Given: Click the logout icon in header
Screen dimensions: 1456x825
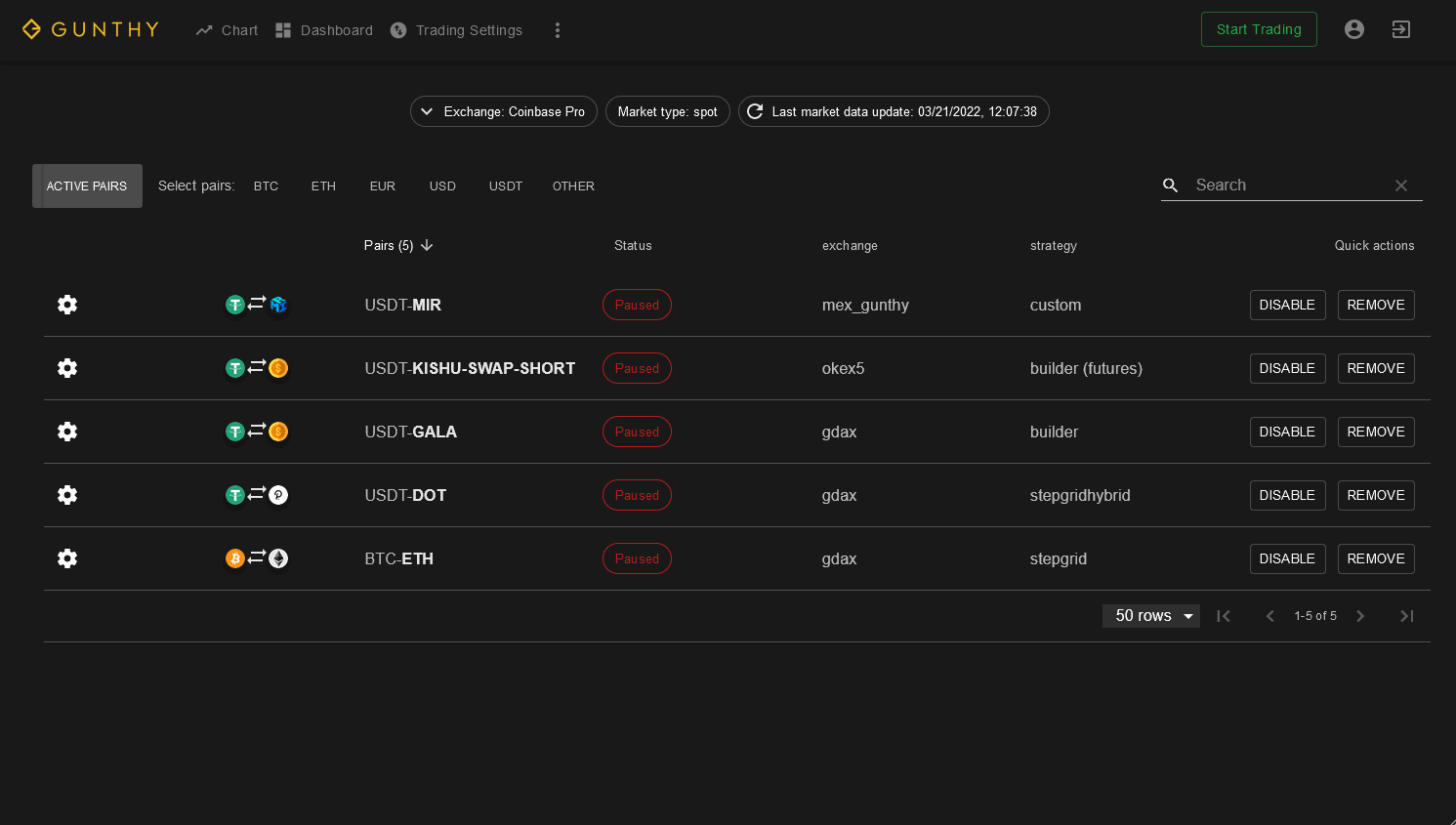Looking at the screenshot, I should pos(1400,29).
